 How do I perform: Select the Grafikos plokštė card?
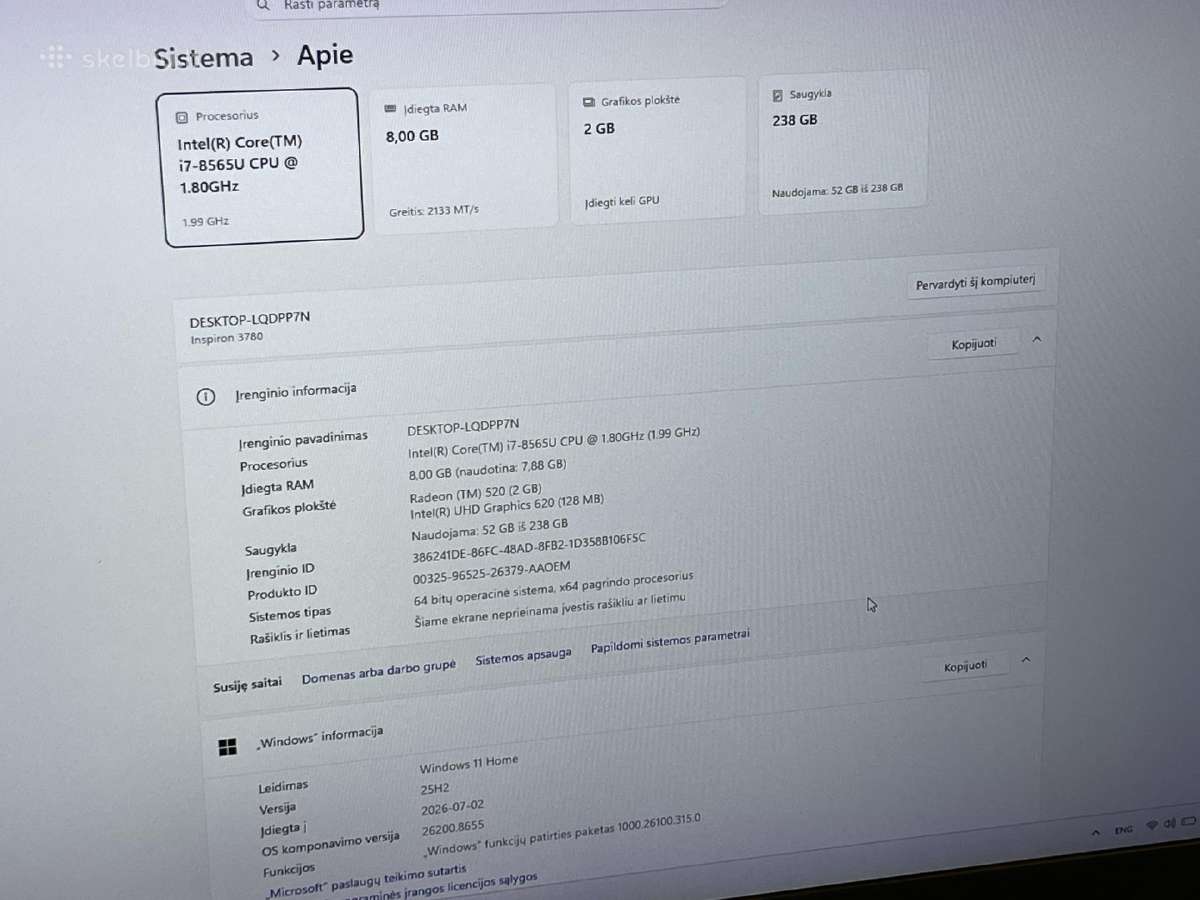click(x=658, y=149)
